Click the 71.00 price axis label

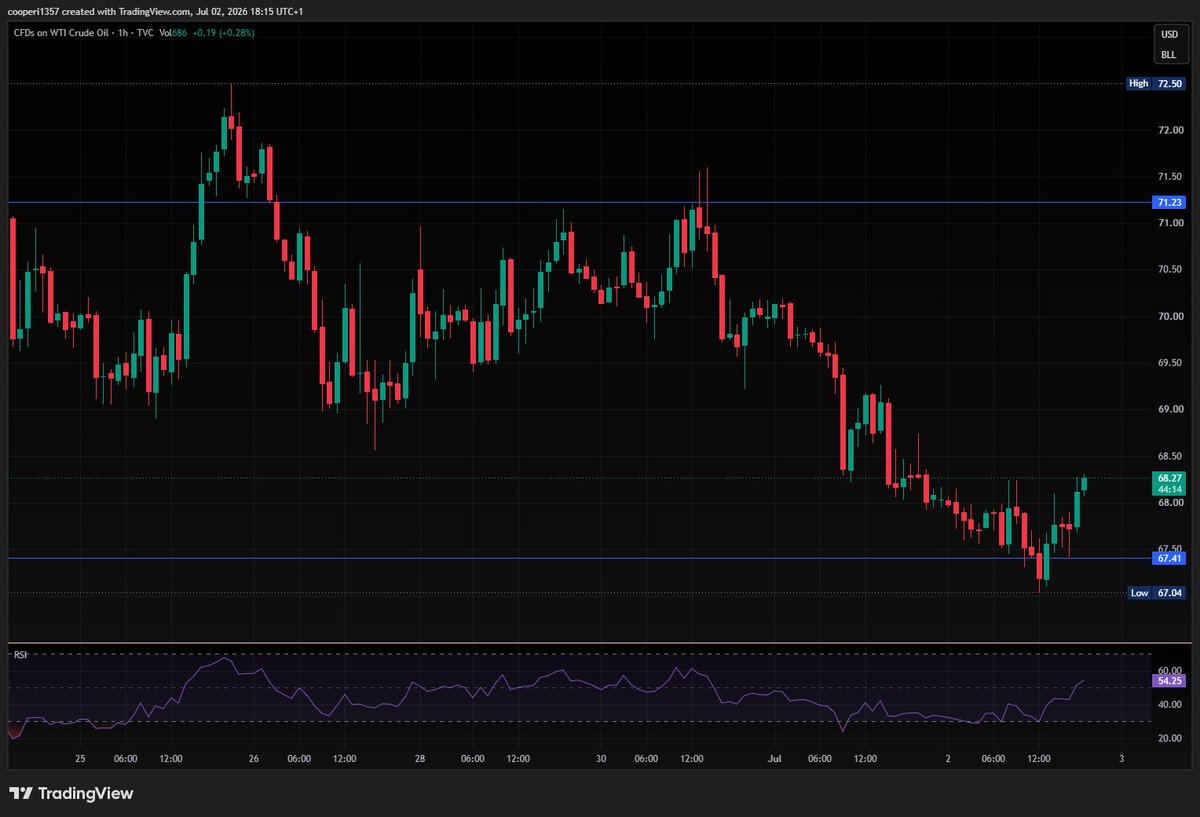(x=1169, y=223)
